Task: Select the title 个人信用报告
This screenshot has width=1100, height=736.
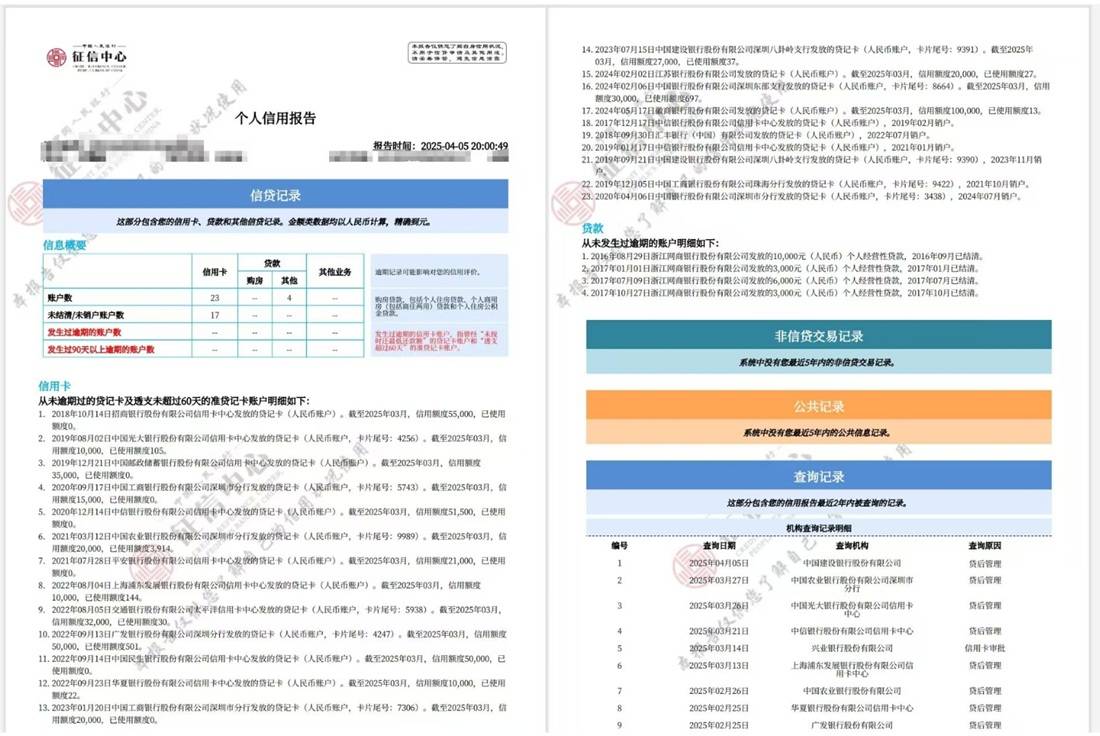Action: 275,118
